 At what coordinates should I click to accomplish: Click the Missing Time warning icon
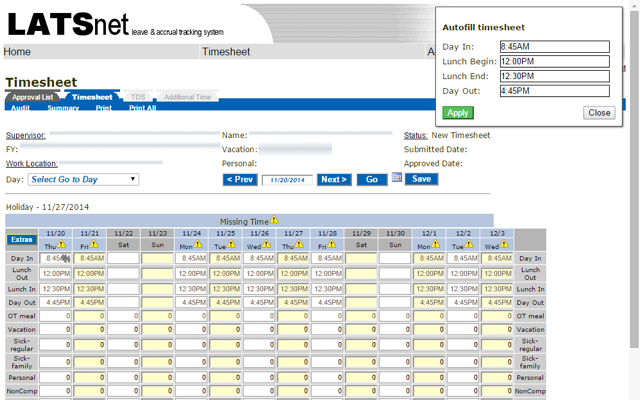[274, 220]
